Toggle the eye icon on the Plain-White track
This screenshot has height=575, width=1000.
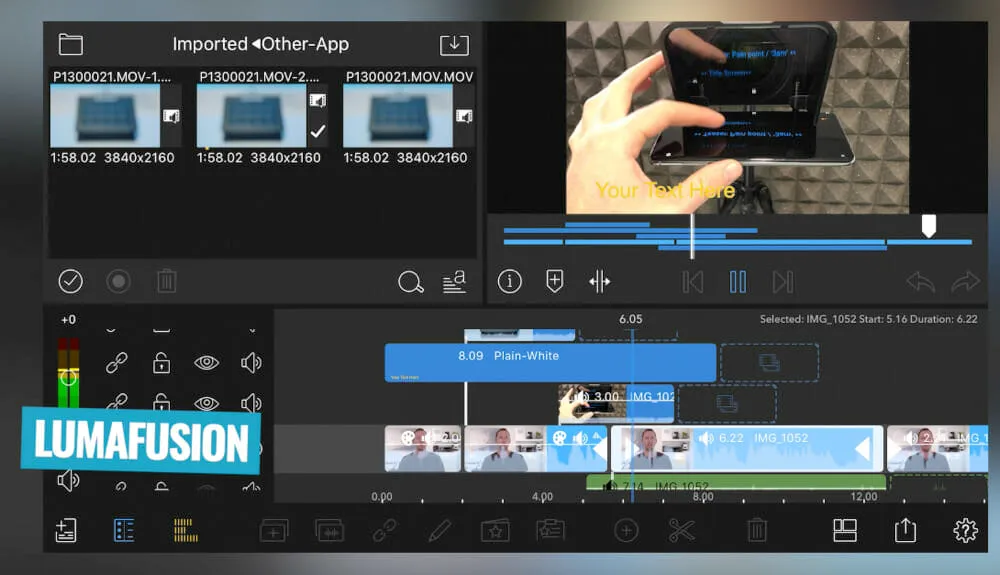(x=206, y=363)
